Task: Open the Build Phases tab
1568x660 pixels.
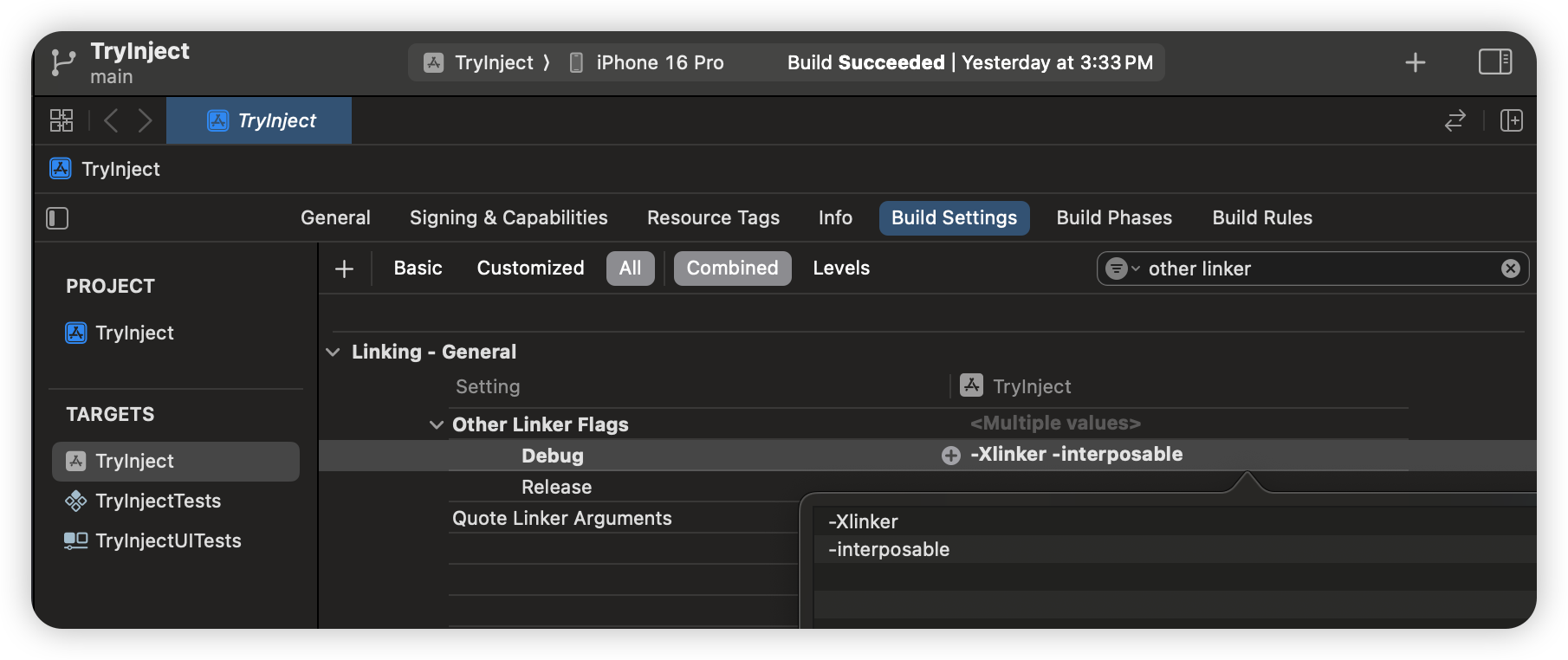Action: (x=1113, y=218)
